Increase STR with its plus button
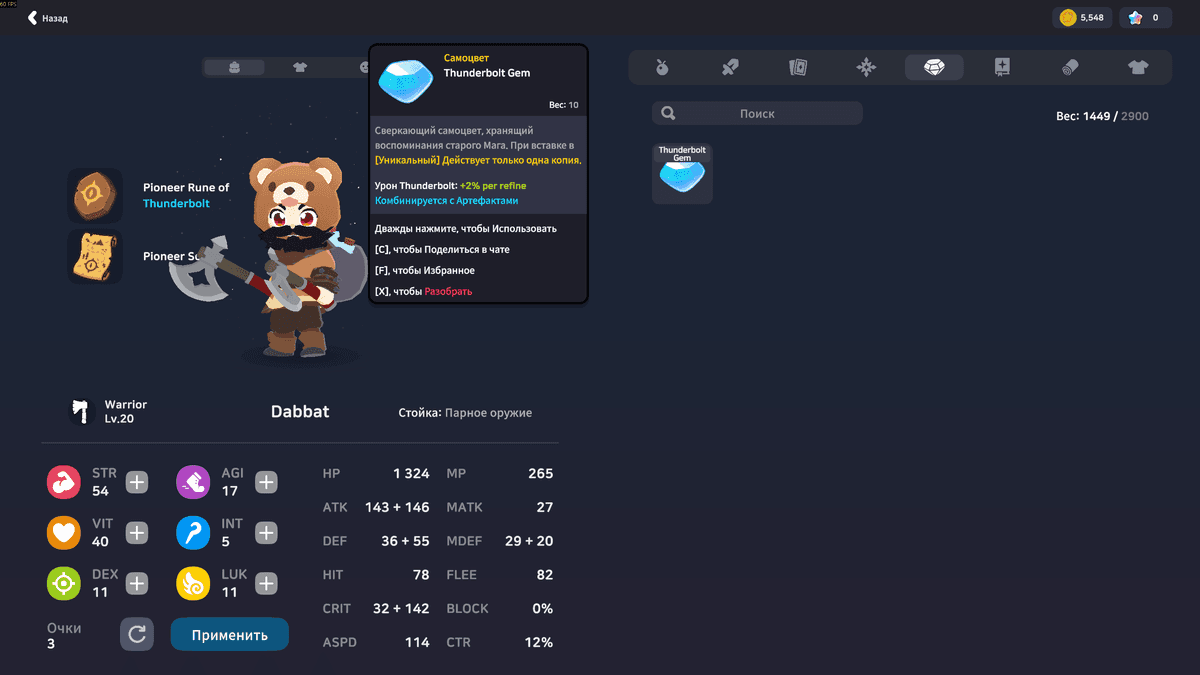The height and width of the screenshot is (675, 1200). (x=137, y=482)
